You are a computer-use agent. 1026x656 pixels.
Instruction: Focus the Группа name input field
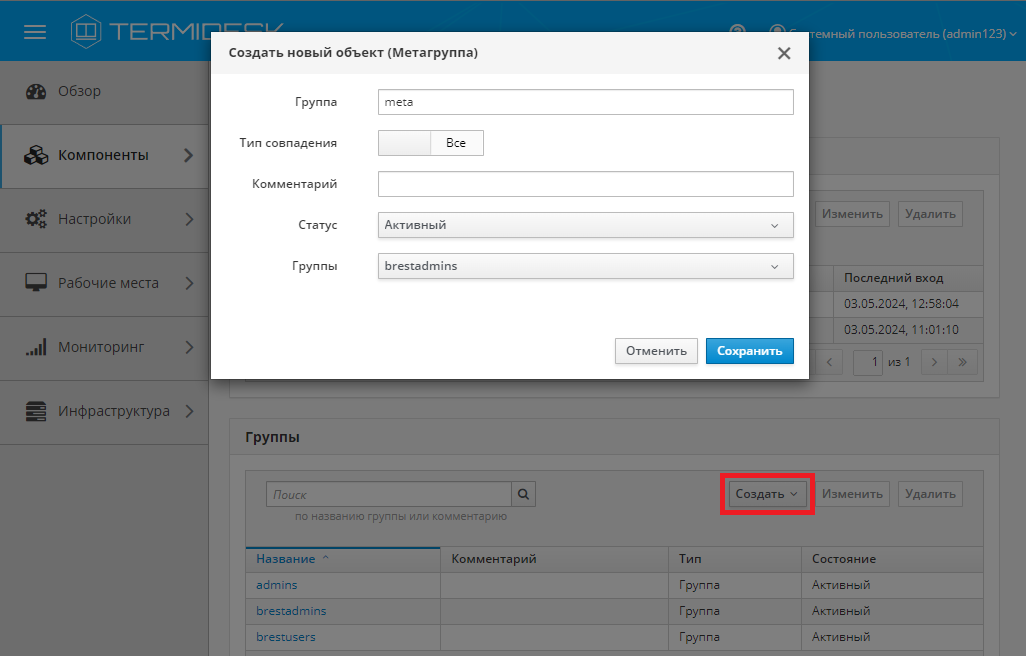[x=586, y=102]
